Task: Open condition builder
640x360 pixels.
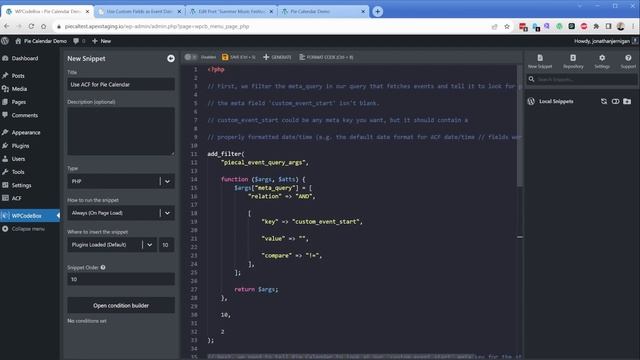Action: [121, 305]
